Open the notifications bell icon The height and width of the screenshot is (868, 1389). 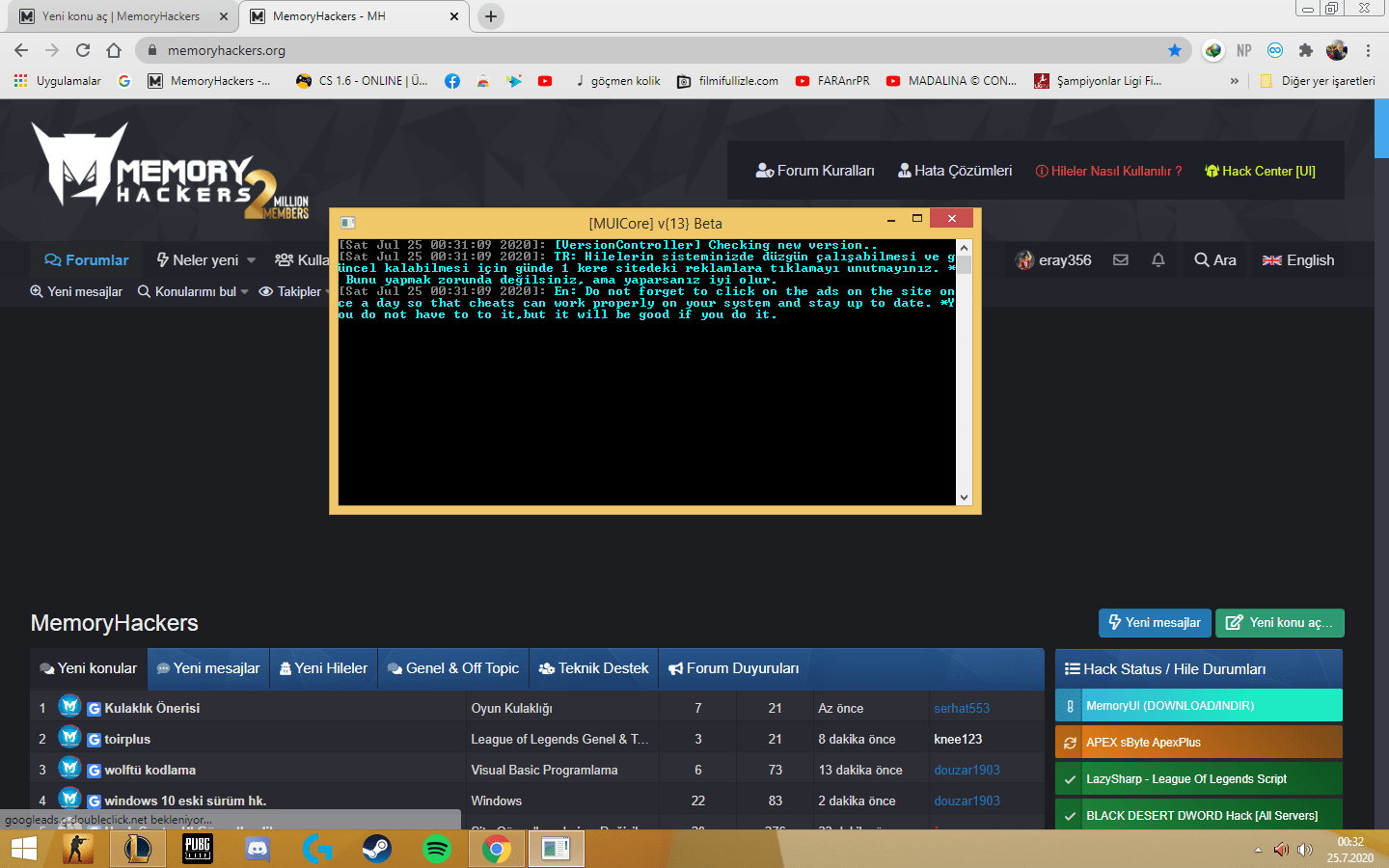click(x=1158, y=259)
